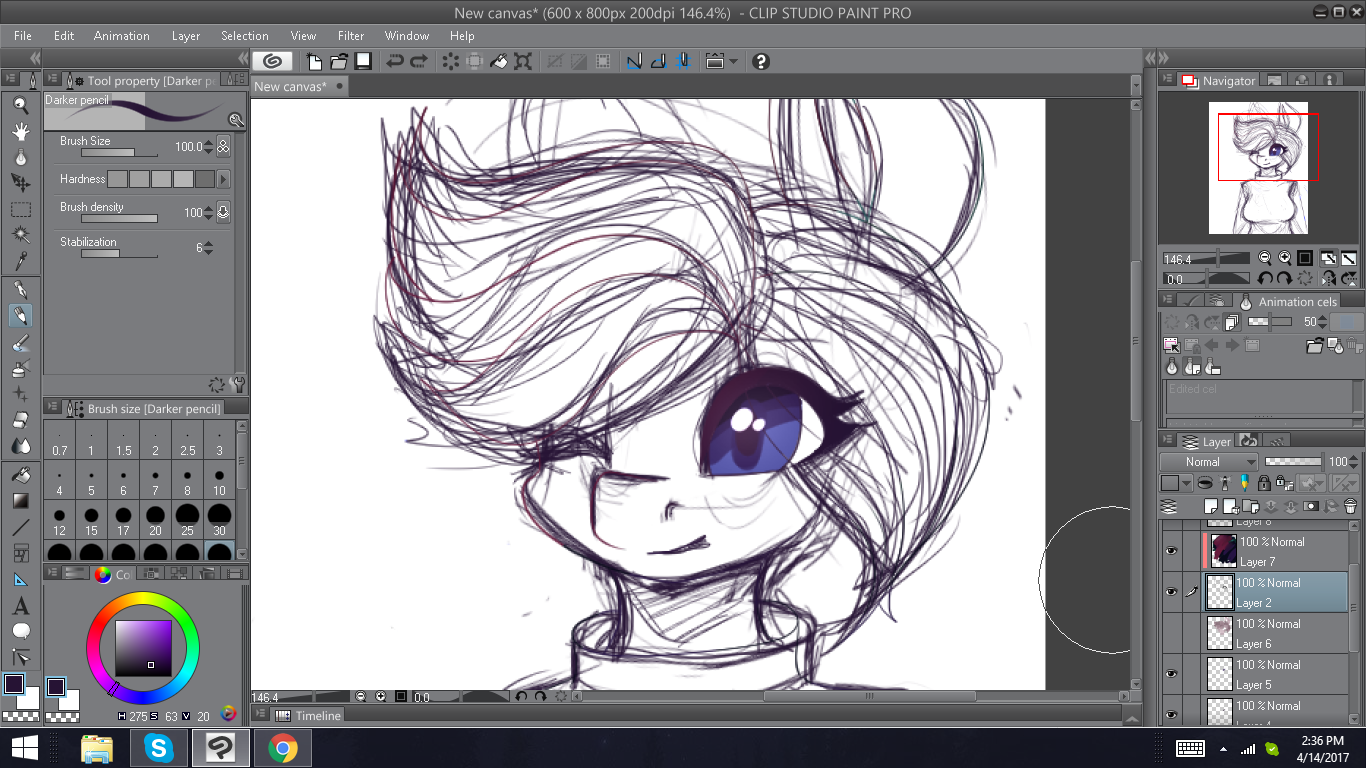Select the rectangle Selection area tool

20,209
